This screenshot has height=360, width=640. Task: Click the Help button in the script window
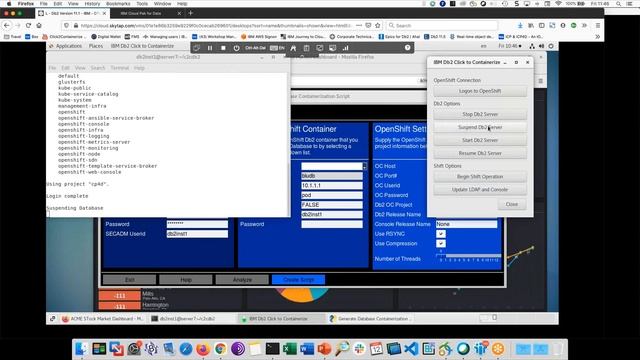[186, 280]
